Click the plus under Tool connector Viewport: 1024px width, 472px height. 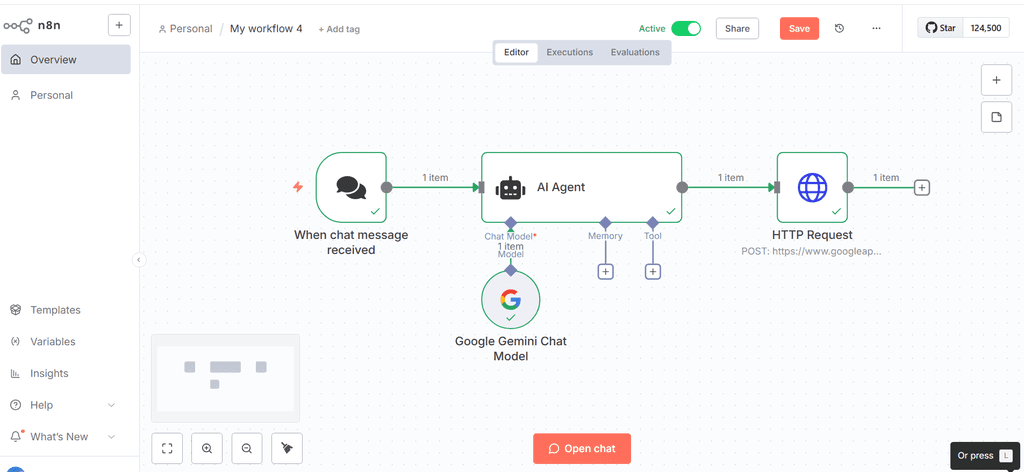[x=652, y=272]
